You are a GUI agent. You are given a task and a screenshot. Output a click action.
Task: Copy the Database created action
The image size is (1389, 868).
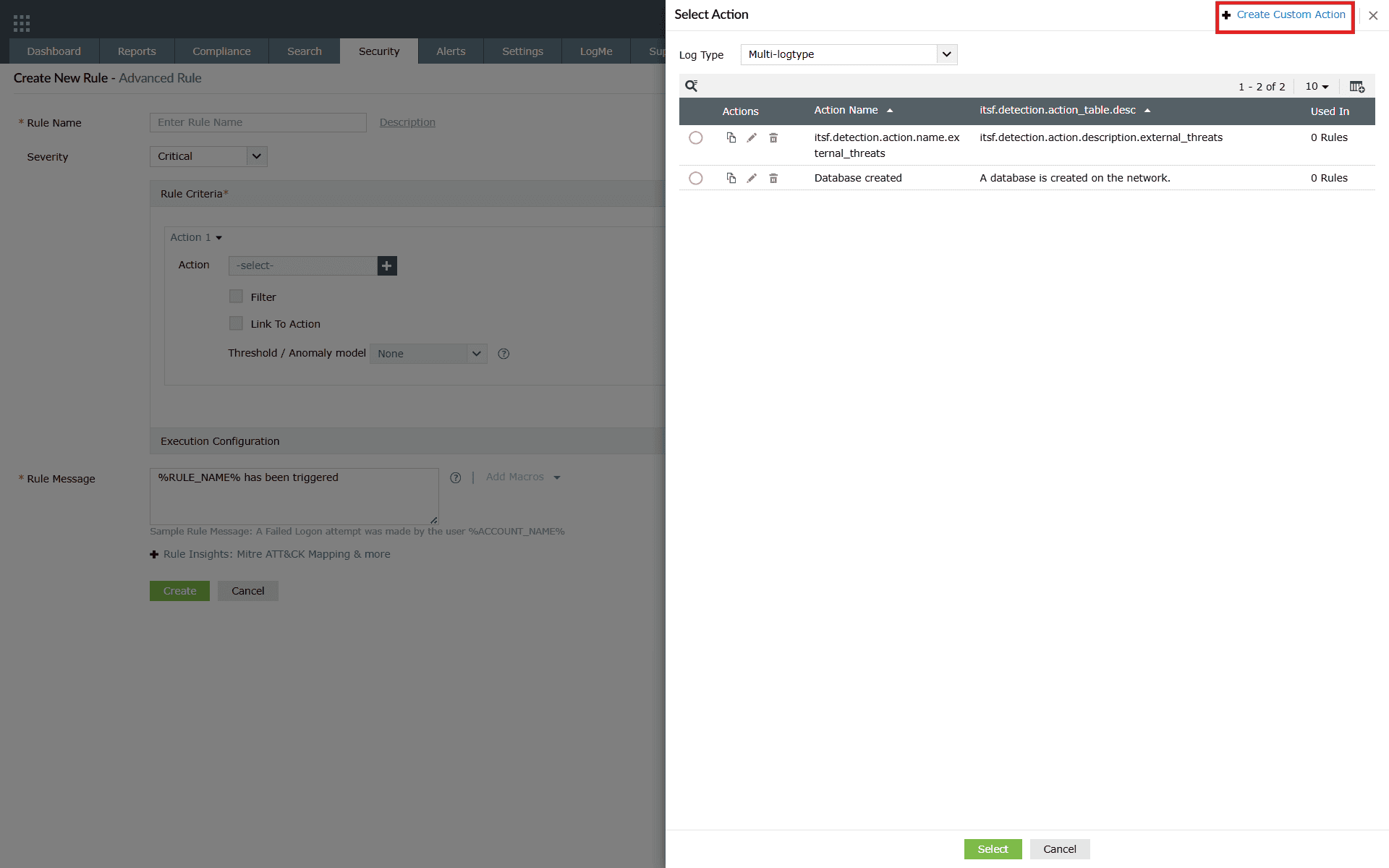[731, 178]
